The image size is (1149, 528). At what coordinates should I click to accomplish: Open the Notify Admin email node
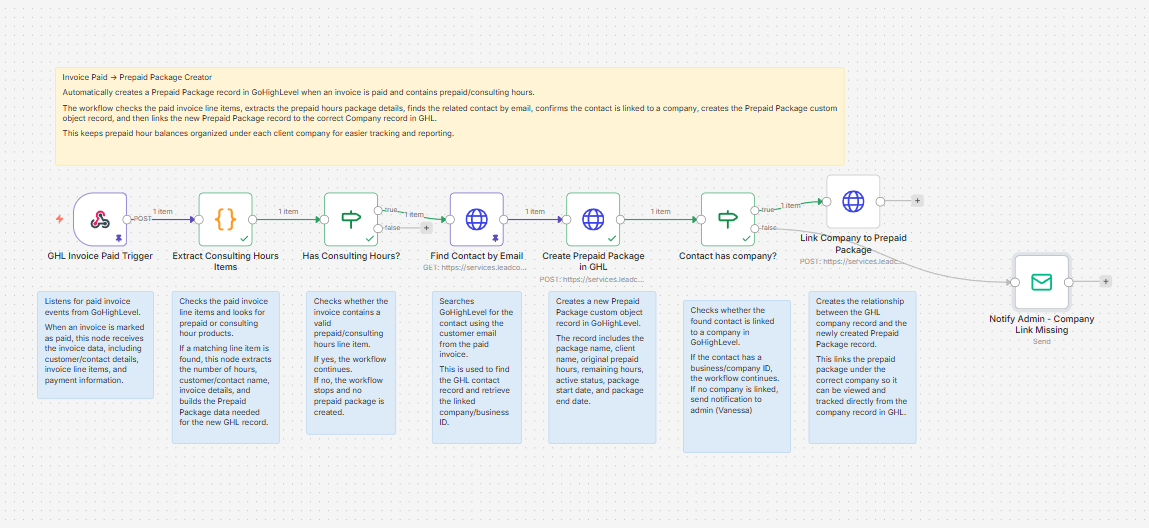[1041, 282]
